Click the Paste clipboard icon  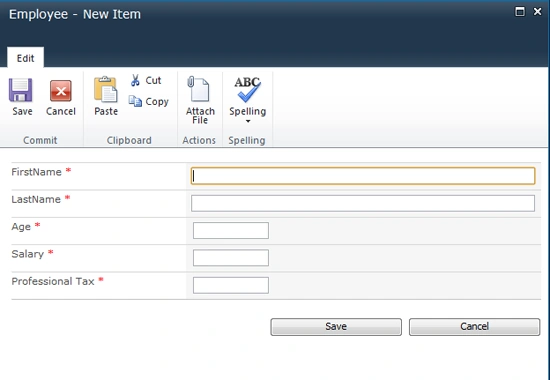[106, 89]
